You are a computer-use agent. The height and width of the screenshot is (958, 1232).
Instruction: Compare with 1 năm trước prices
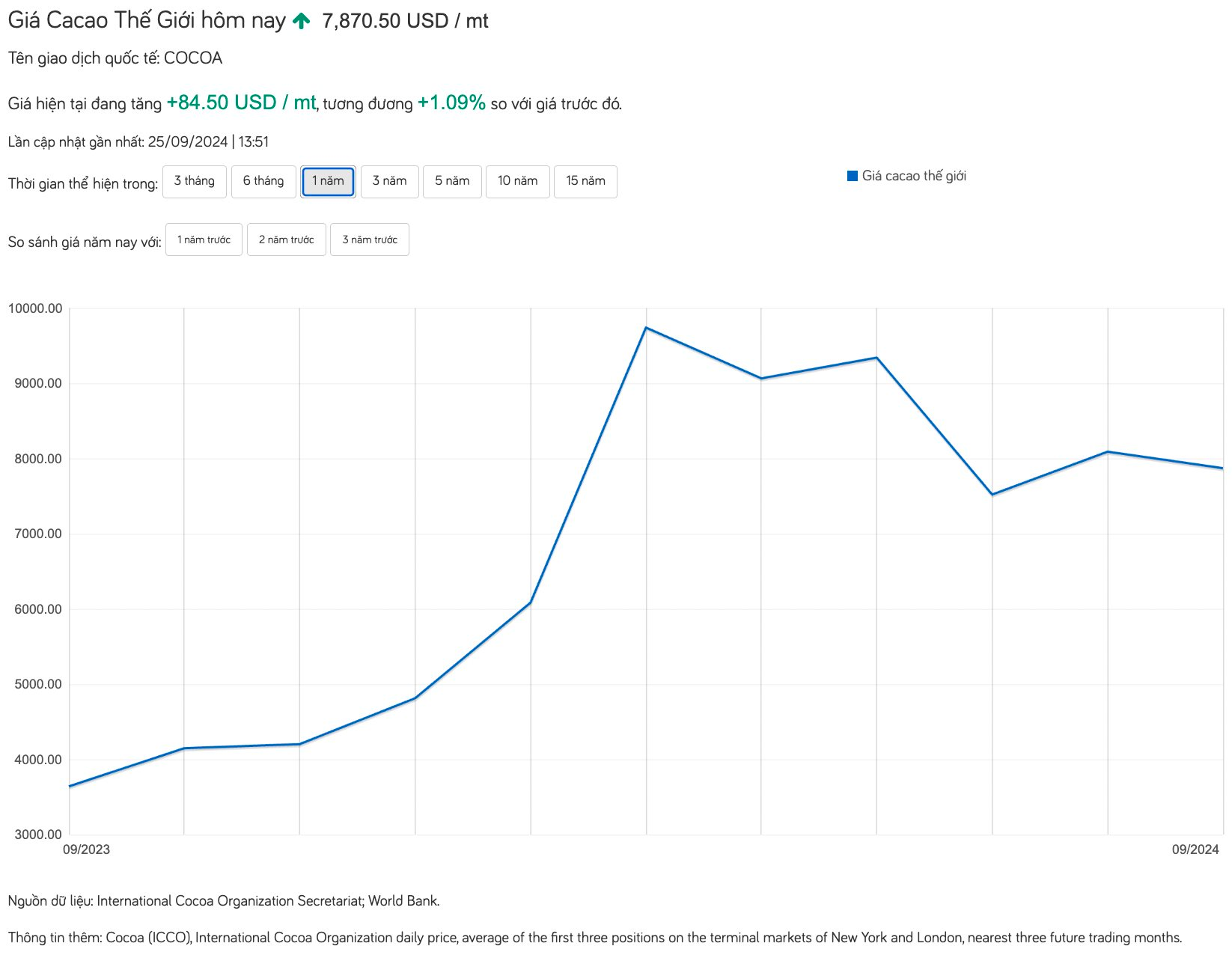tap(204, 239)
